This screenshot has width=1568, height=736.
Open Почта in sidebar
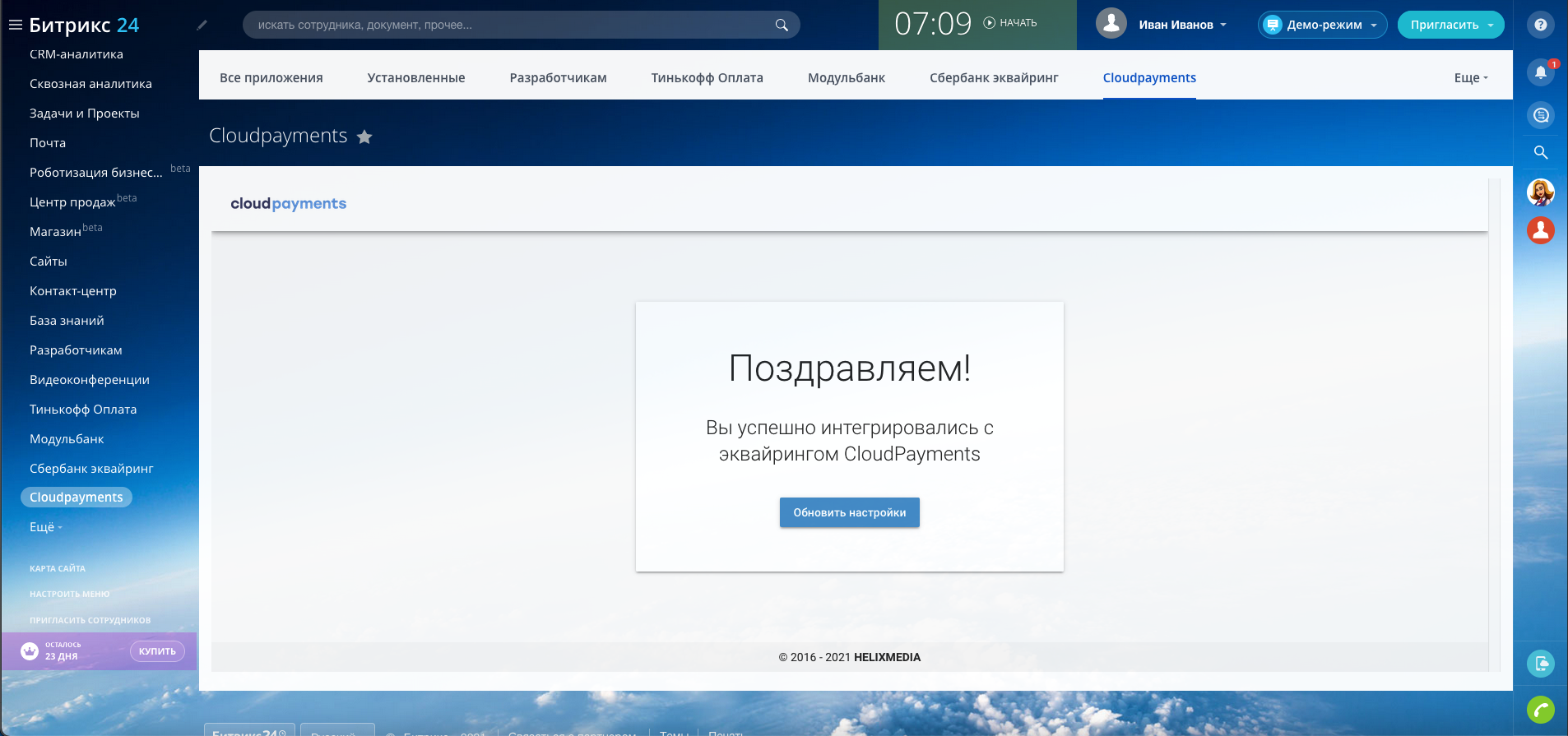tap(48, 143)
